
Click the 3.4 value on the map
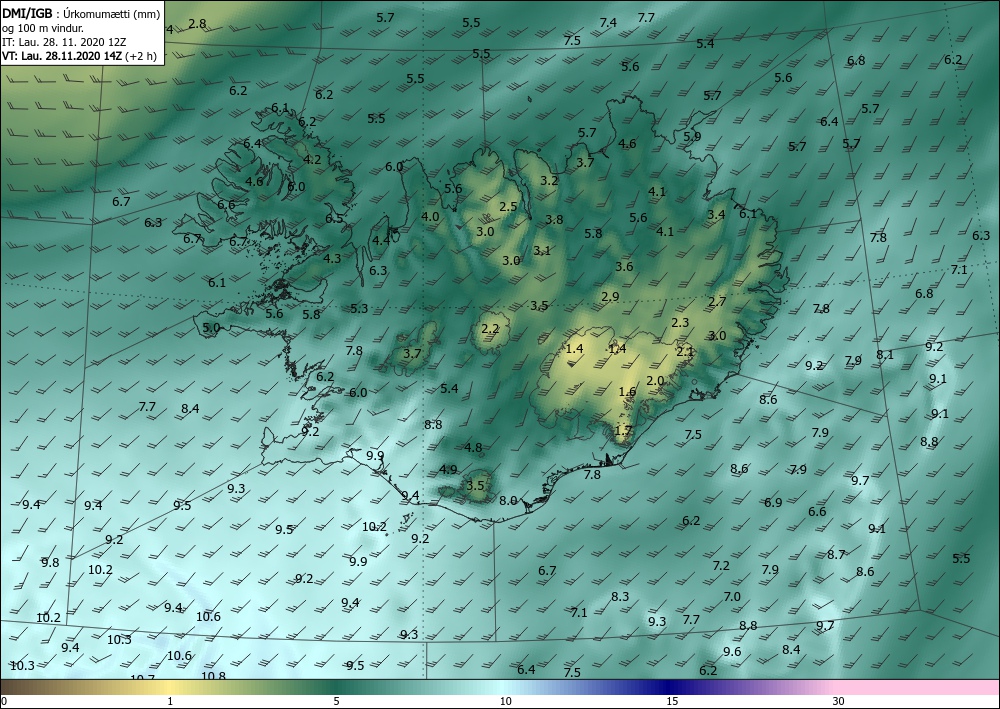click(716, 215)
